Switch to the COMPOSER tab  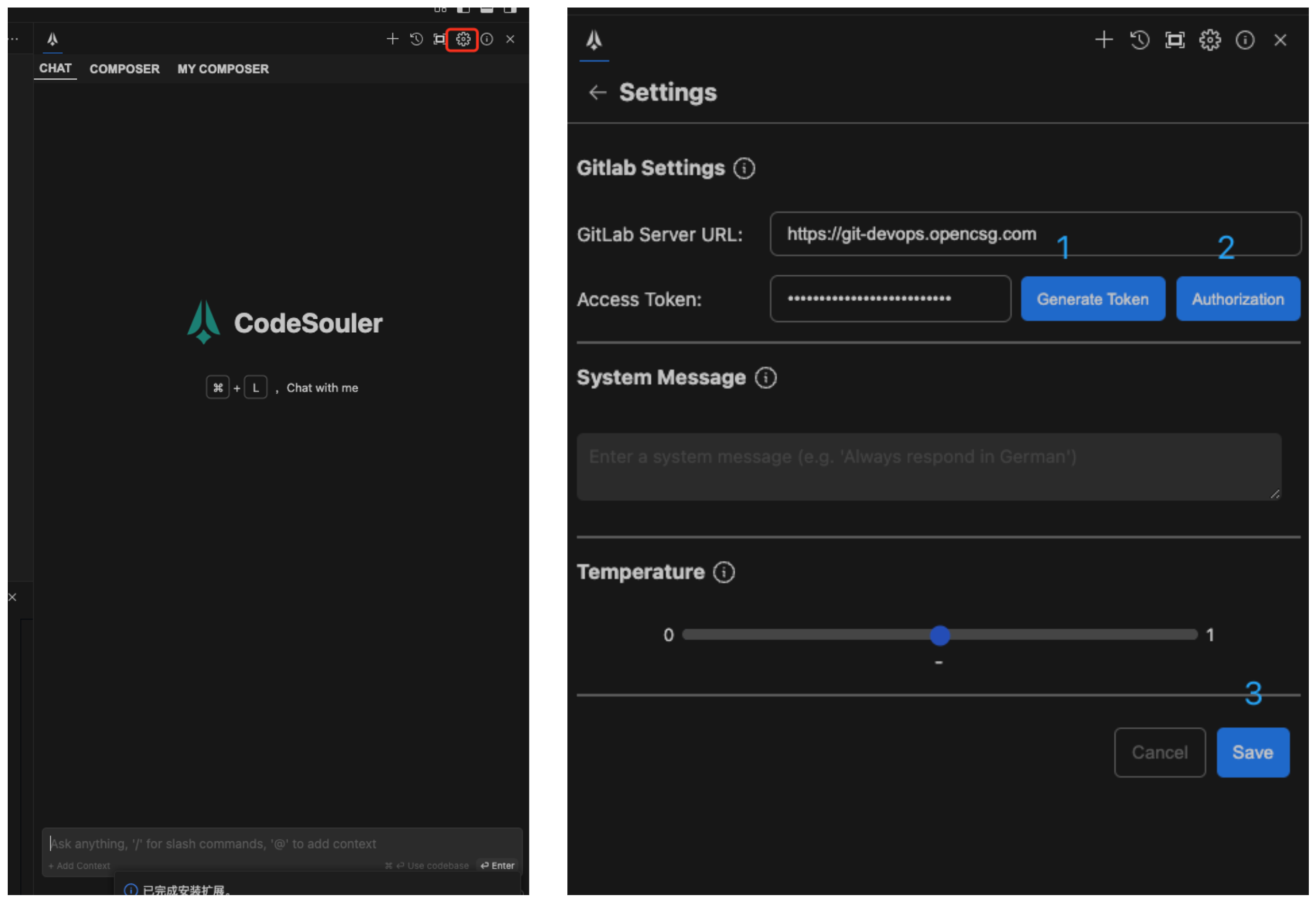124,69
